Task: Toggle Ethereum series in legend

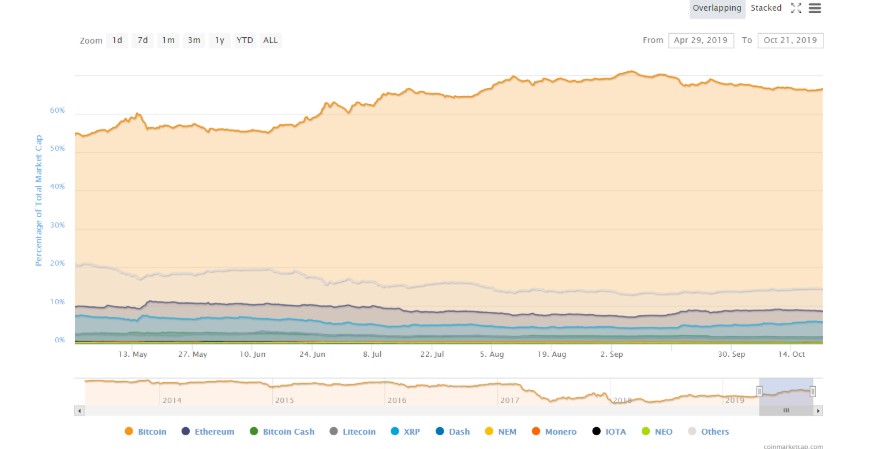Action: 208,432
